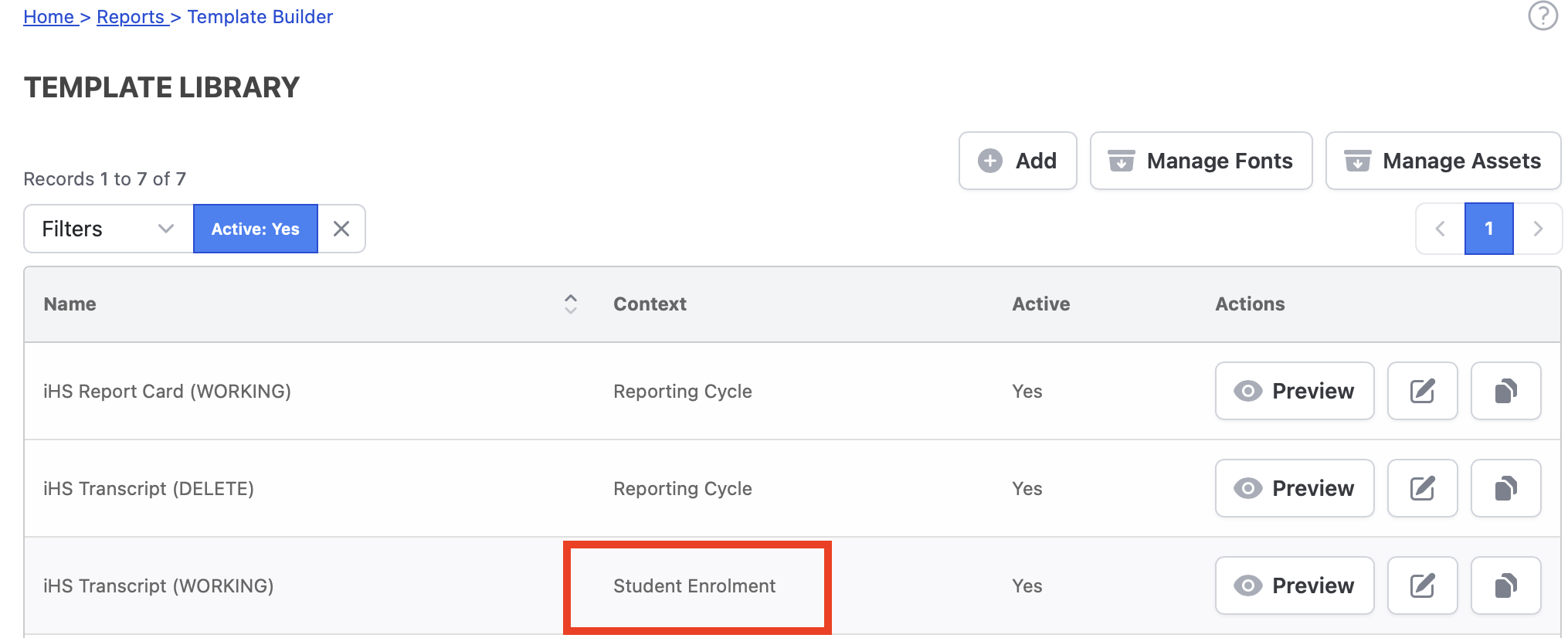1568x638 pixels.
Task: Duplicate the iHS Report Card (WORKING) template
Action: tap(1505, 391)
